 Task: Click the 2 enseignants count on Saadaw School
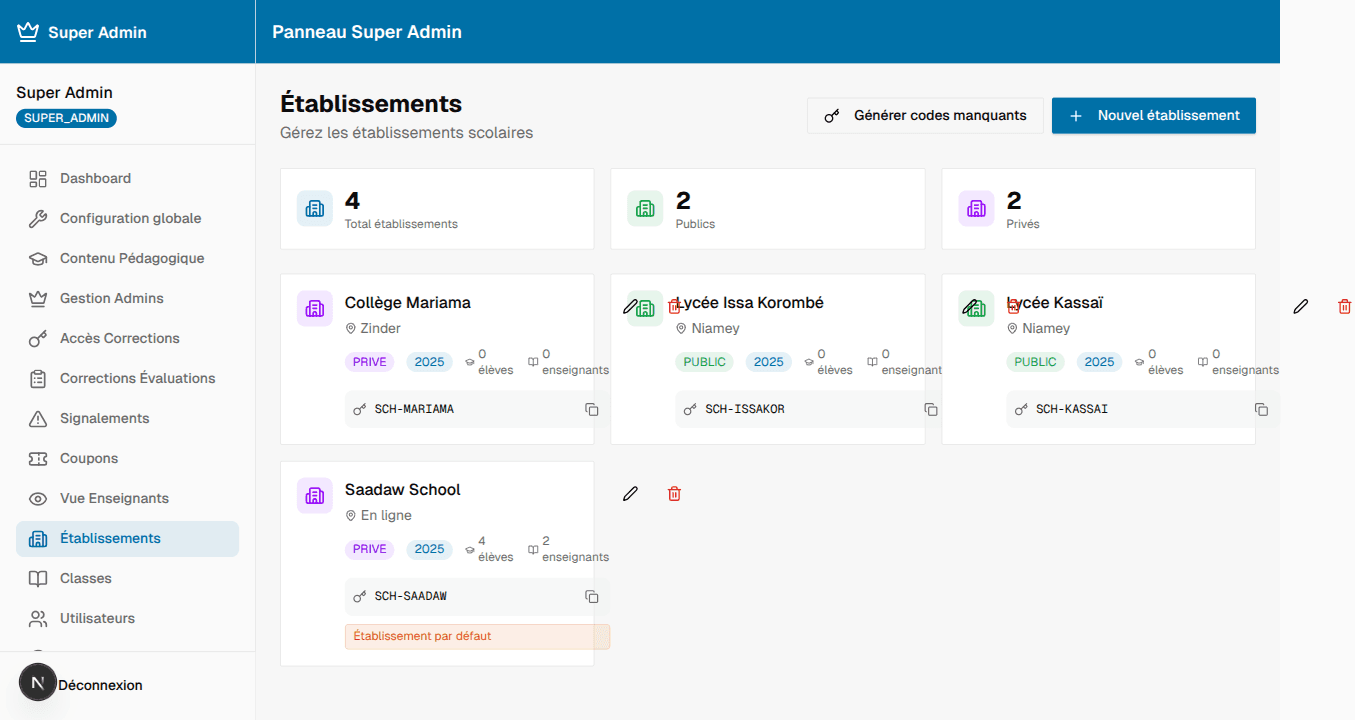click(x=568, y=549)
